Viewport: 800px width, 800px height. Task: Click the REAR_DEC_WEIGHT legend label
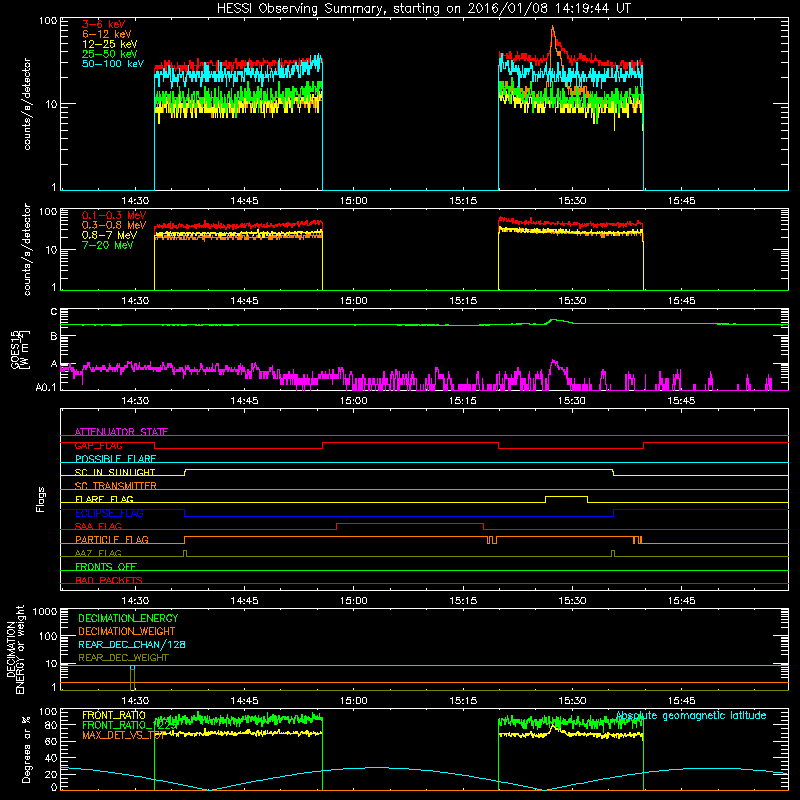(x=123, y=658)
